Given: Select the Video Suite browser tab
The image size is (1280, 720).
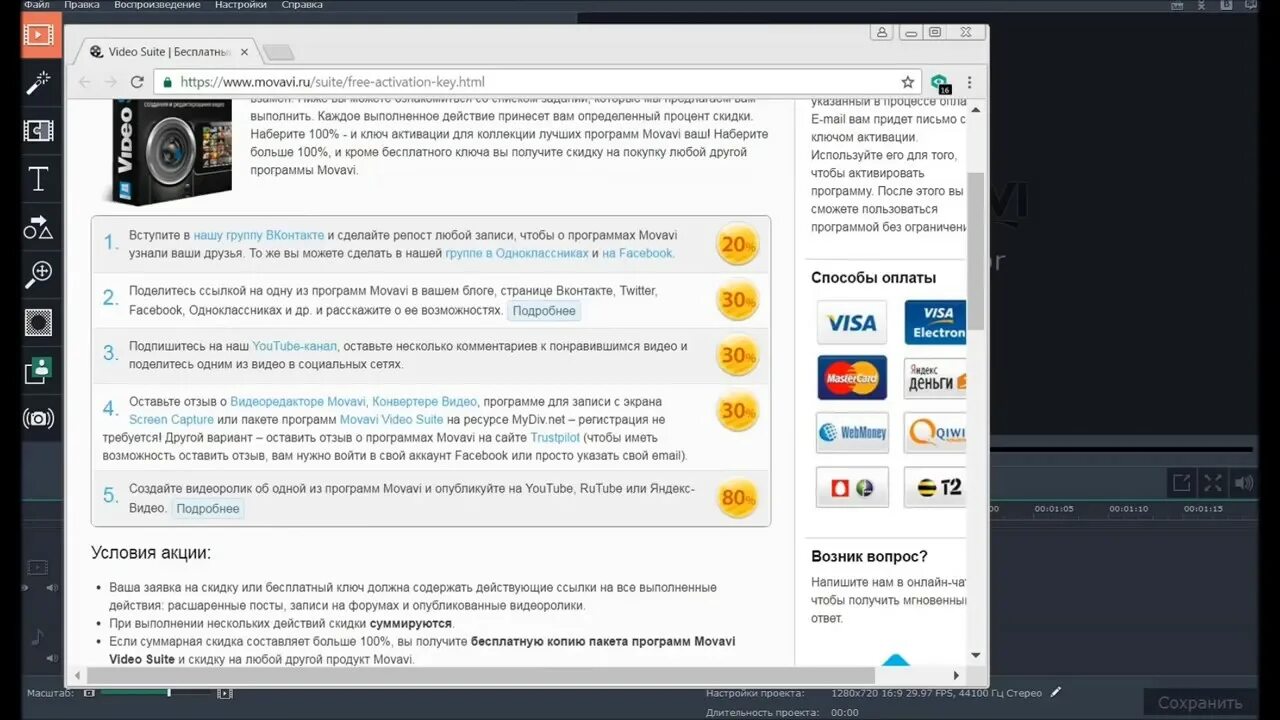Looking at the screenshot, I should coord(170,51).
